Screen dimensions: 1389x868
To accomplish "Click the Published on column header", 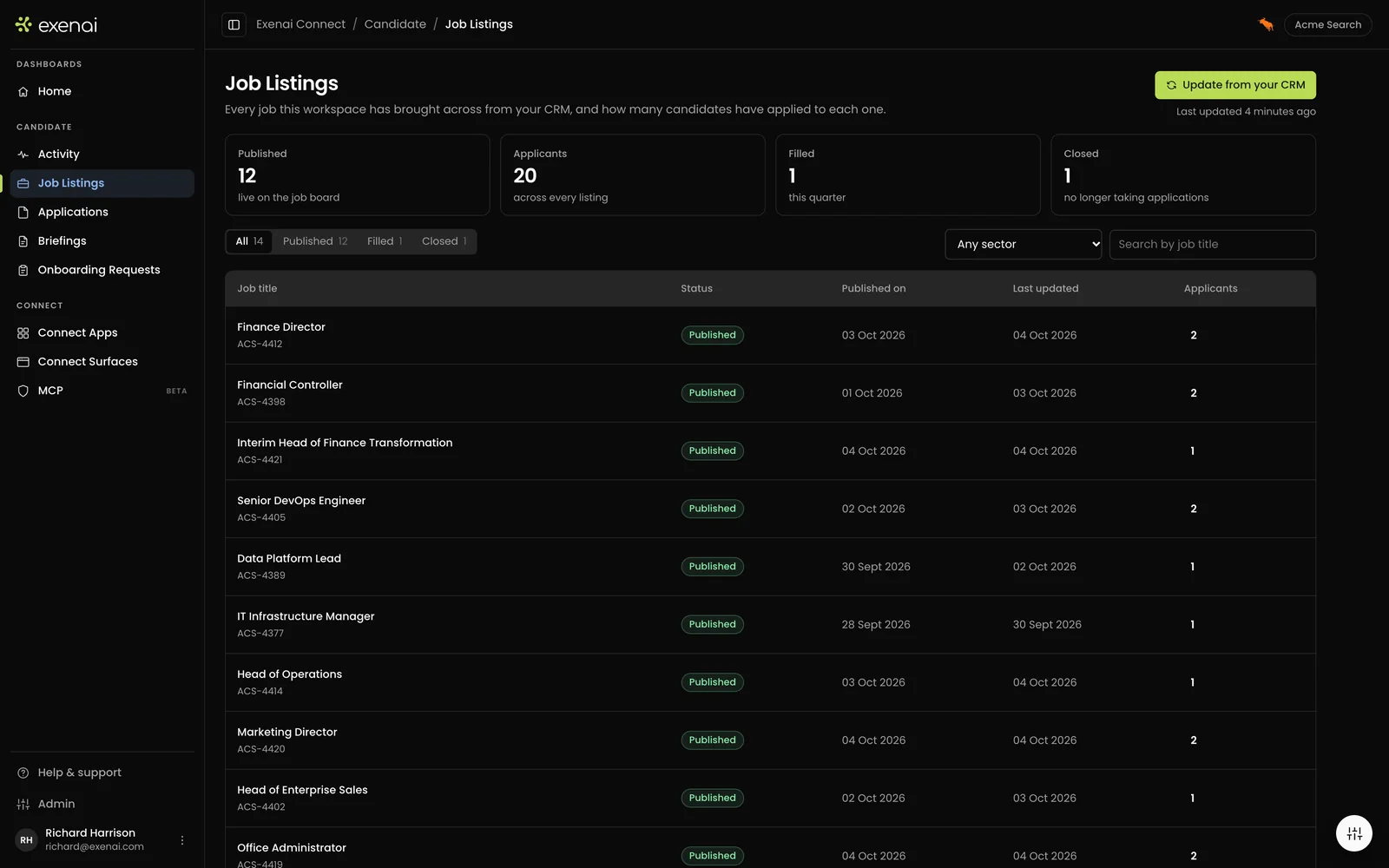I will tap(873, 288).
